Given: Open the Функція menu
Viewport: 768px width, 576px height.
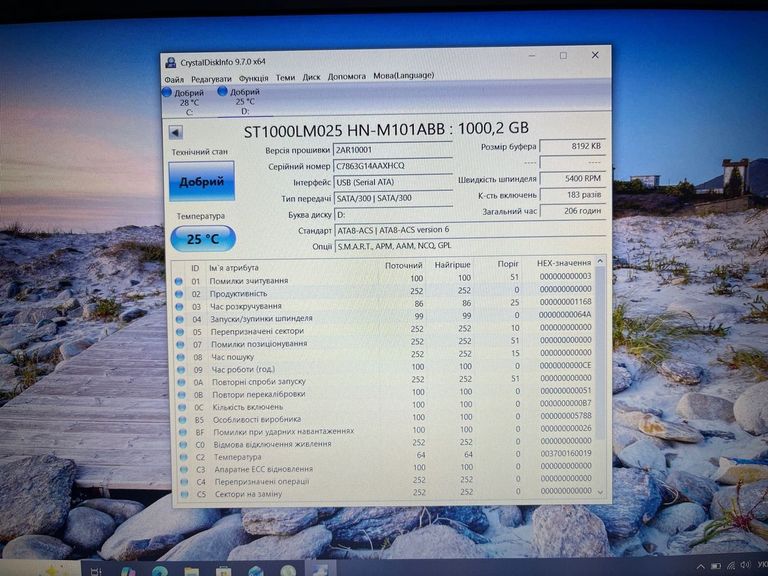Looking at the screenshot, I should pyautogui.click(x=253, y=78).
